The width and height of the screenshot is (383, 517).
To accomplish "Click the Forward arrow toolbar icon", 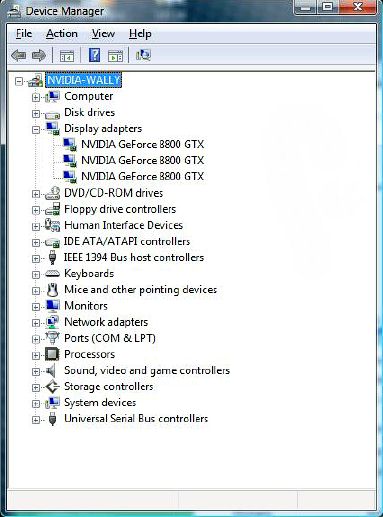I will click(x=39, y=55).
